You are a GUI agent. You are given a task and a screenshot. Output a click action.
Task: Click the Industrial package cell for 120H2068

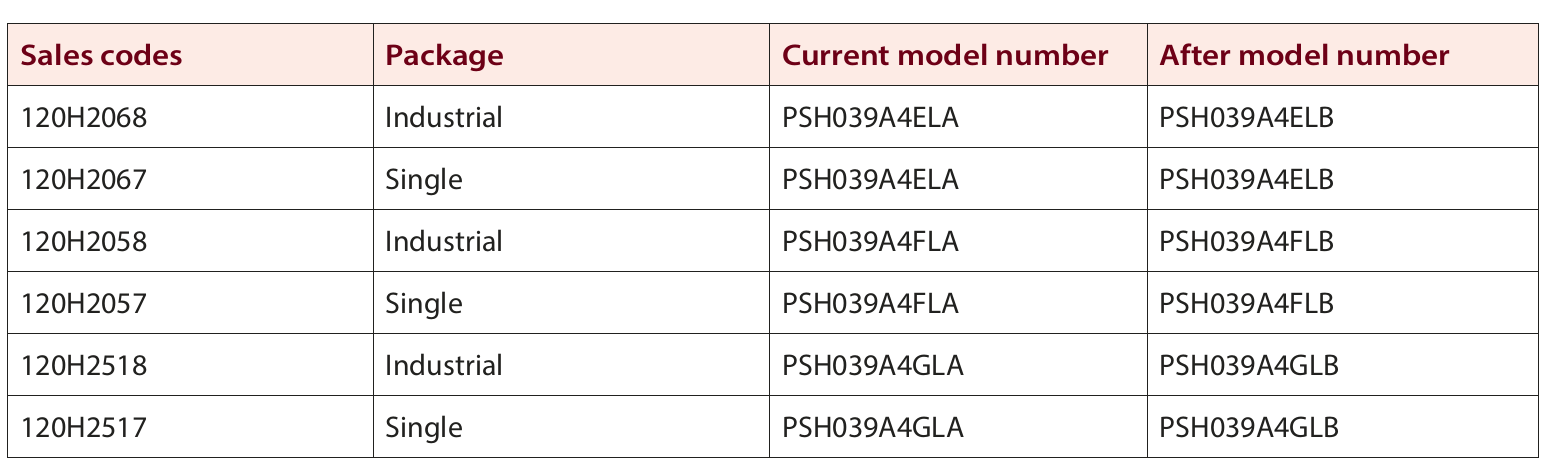[444, 118]
